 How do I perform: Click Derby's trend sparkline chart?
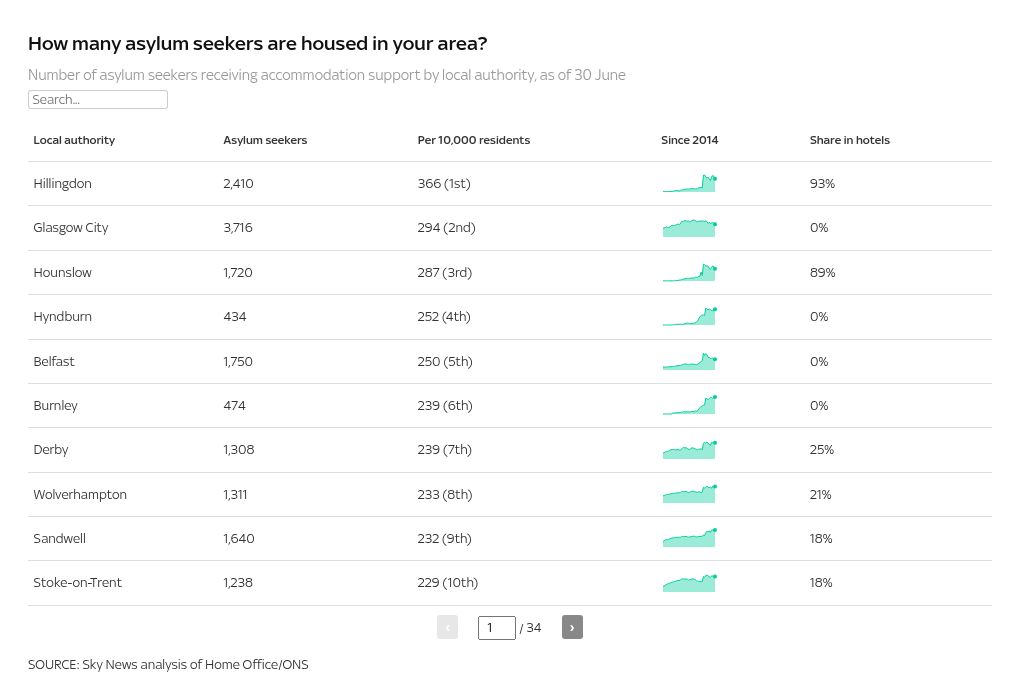pos(690,450)
